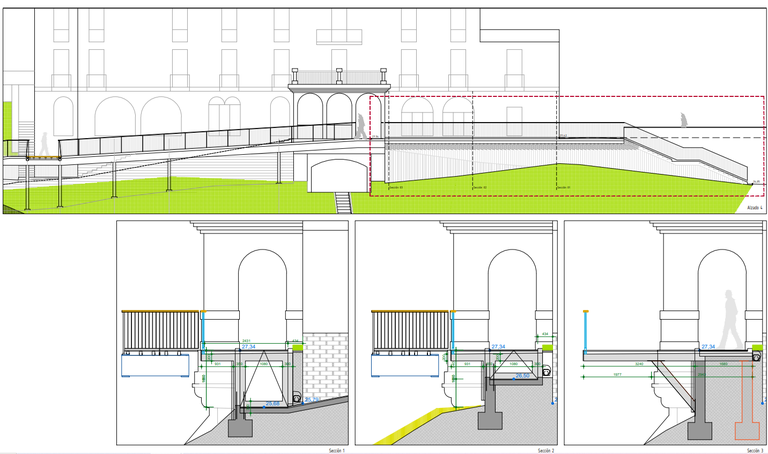Click the balustrade atop the central portico
The height and width of the screenshot is (454, 768).
click(x=338, y=77)
